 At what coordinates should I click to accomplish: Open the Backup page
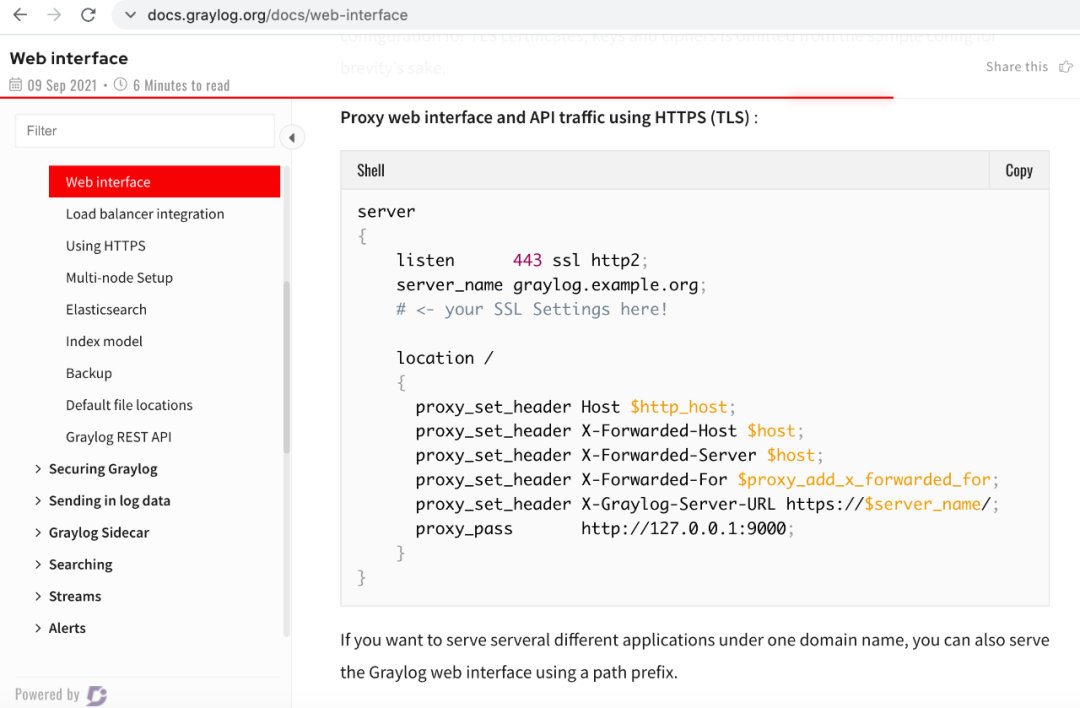click(x=89, y=373)
